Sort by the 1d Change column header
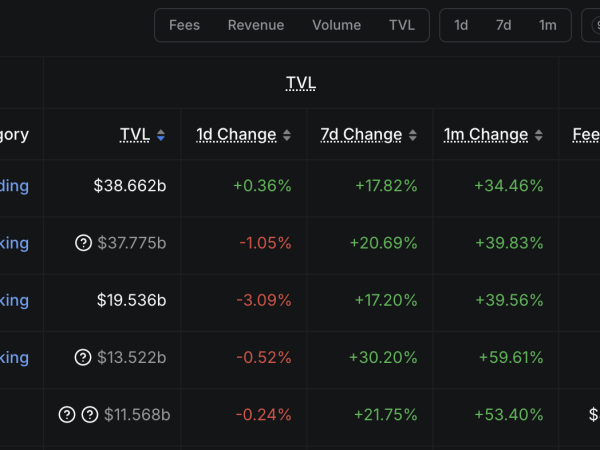Screen dimensions: 600x450 click(x=236, y=135)
